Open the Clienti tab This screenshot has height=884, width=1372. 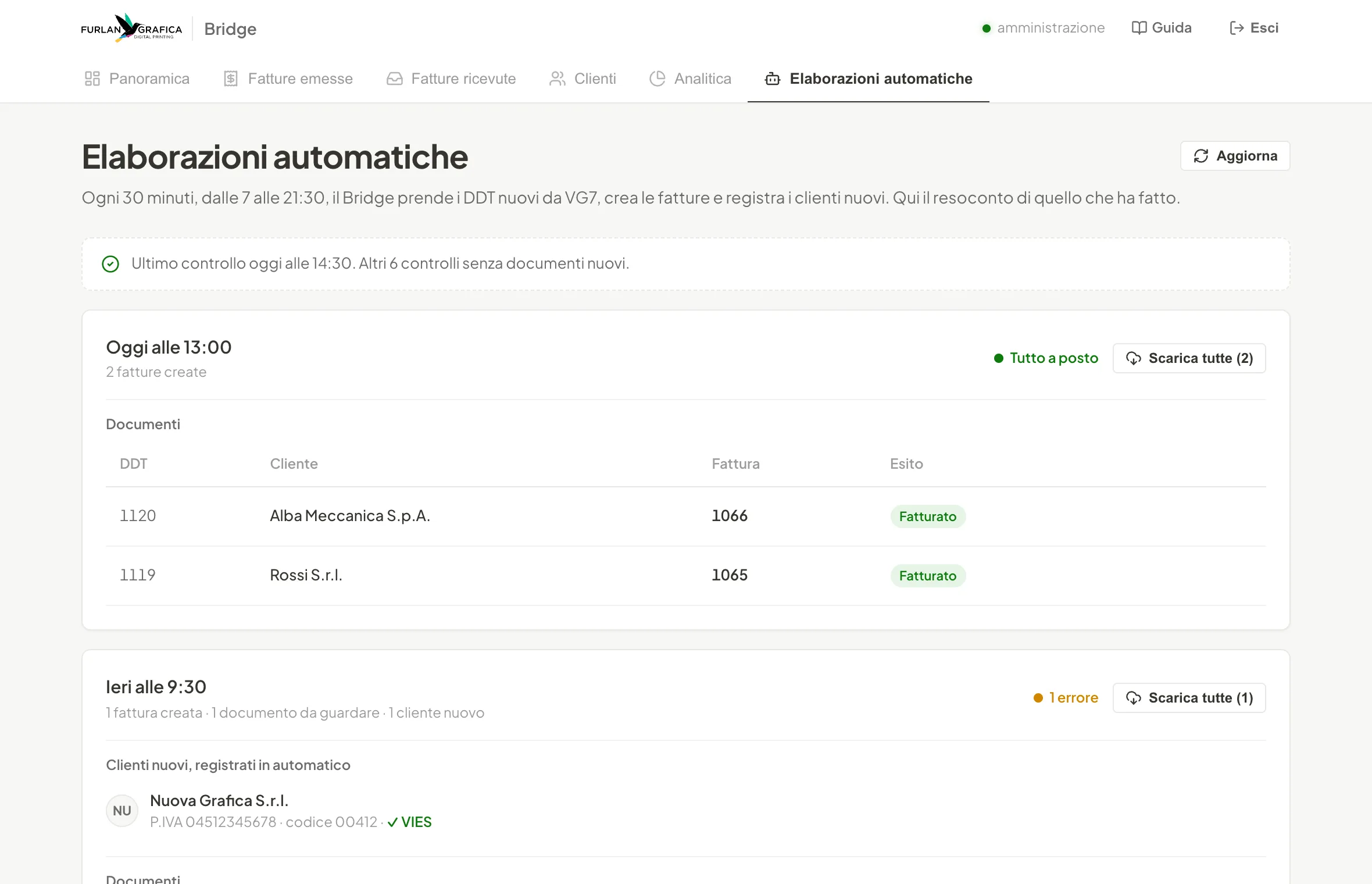[583, 79]
